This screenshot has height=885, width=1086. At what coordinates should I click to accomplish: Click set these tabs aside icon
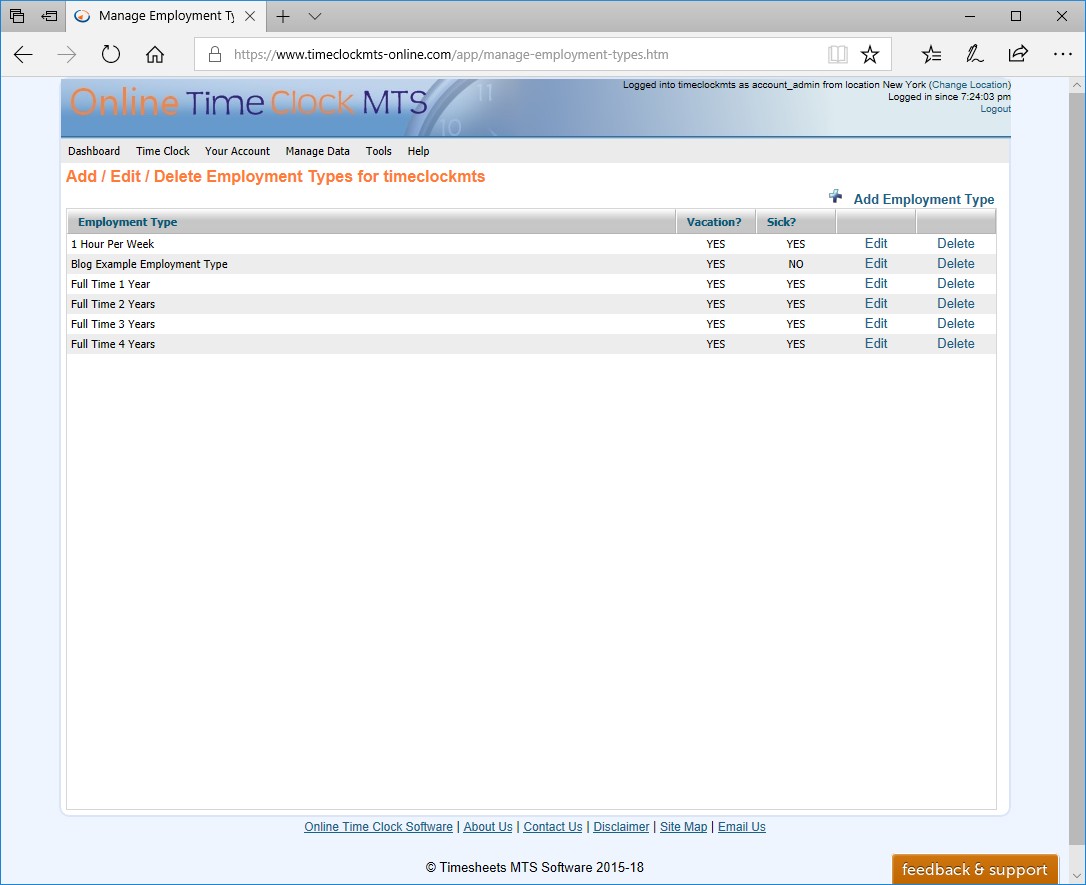pyautogui.click(x=49, y=16)
